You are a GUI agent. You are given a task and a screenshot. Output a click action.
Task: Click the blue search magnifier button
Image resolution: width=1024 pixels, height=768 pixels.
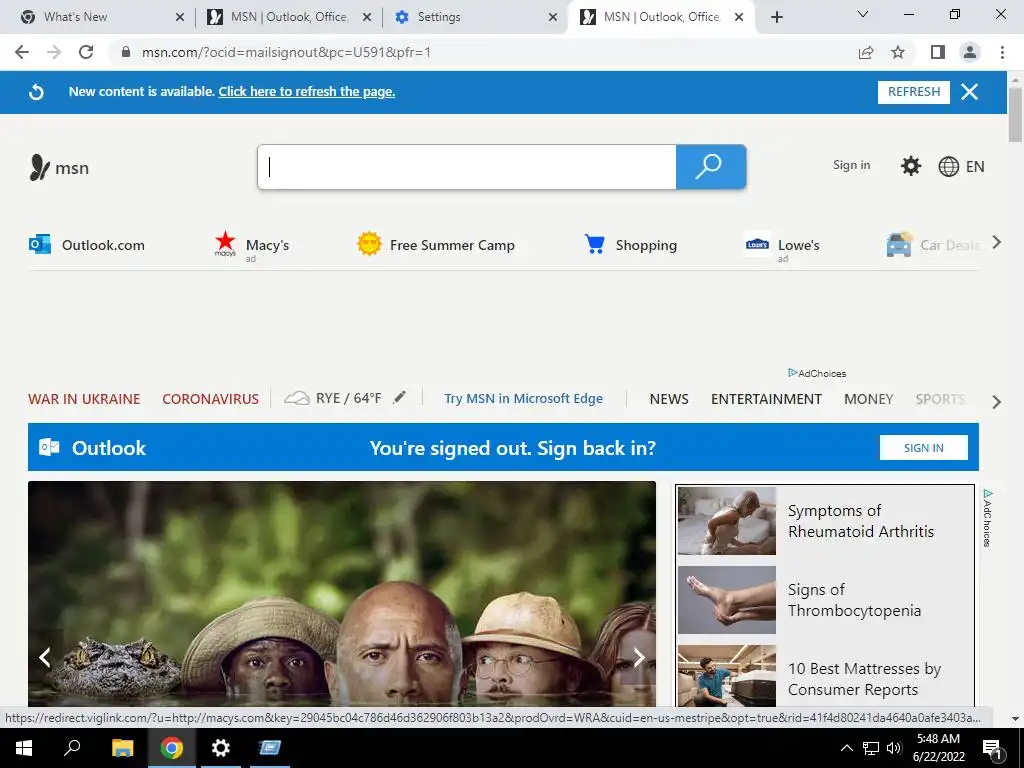click(711, 167)
